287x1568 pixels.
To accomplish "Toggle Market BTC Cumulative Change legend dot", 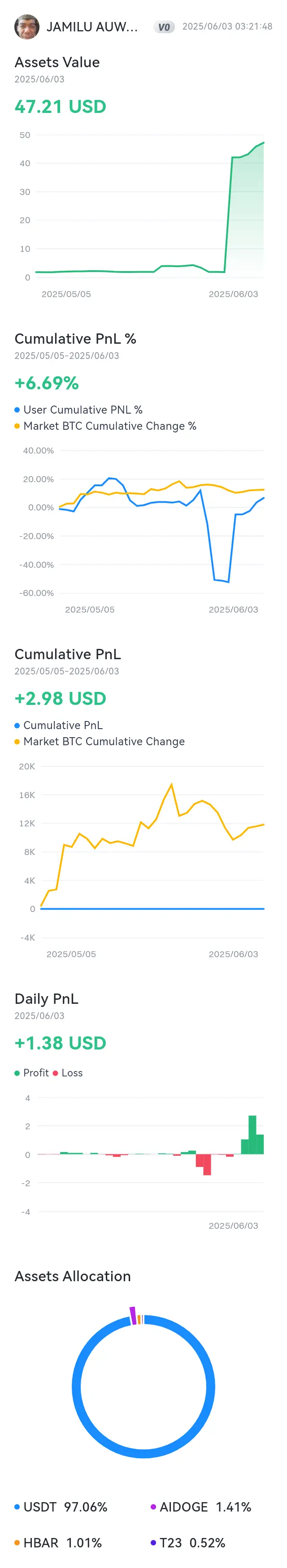I will pyautogui.click(x=17, y=741).
